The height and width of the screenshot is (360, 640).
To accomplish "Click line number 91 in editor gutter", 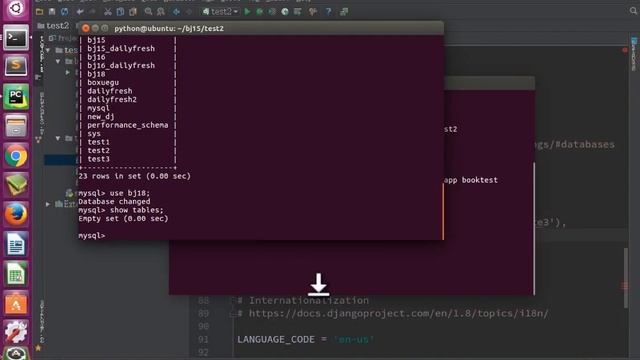I will coord(203,339).
